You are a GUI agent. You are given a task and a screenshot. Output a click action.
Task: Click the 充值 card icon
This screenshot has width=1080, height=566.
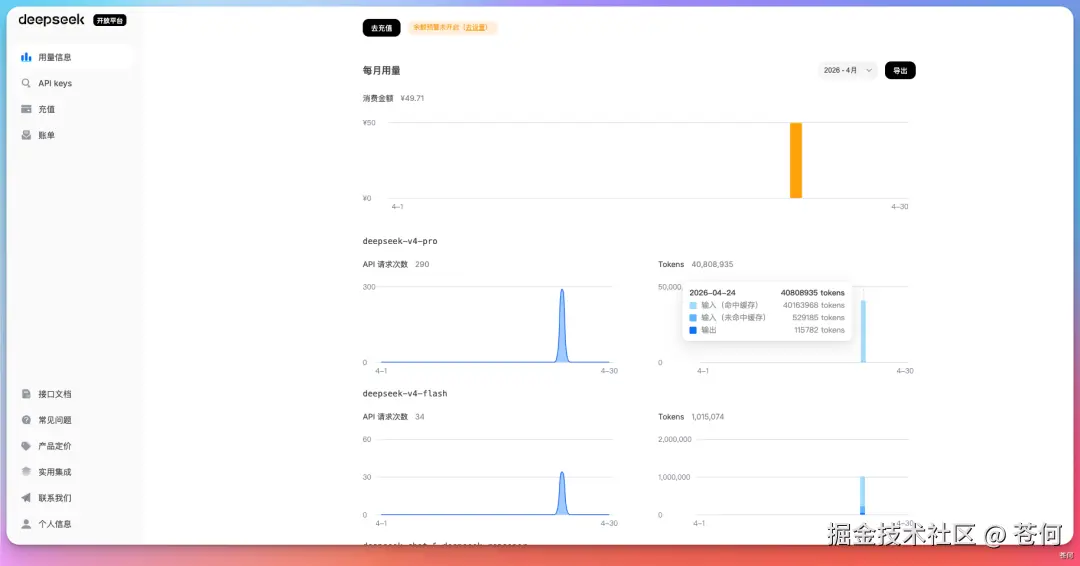pyautogui.click(x=26, y=109)
